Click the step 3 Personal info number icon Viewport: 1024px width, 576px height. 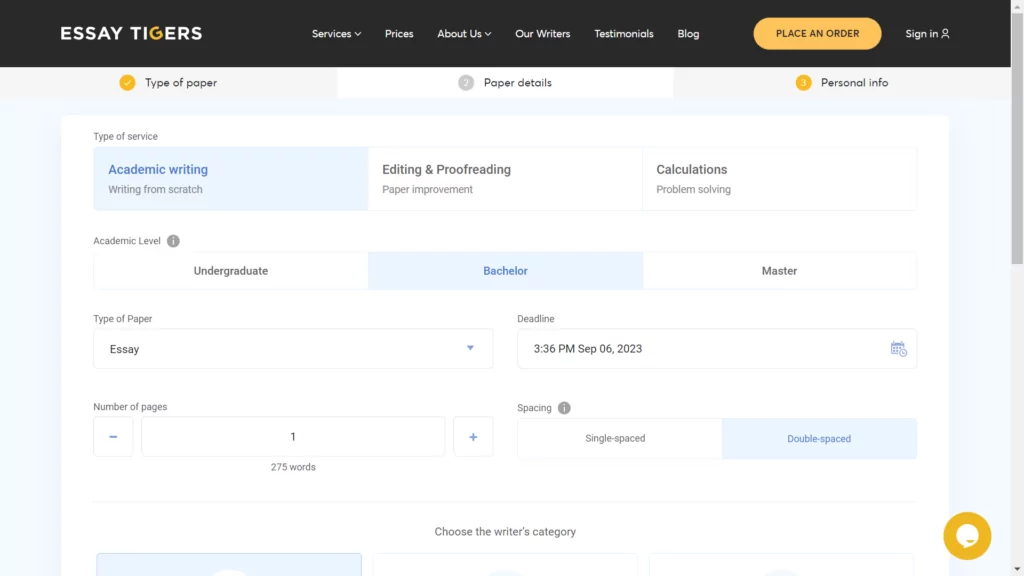coord(803,83)
